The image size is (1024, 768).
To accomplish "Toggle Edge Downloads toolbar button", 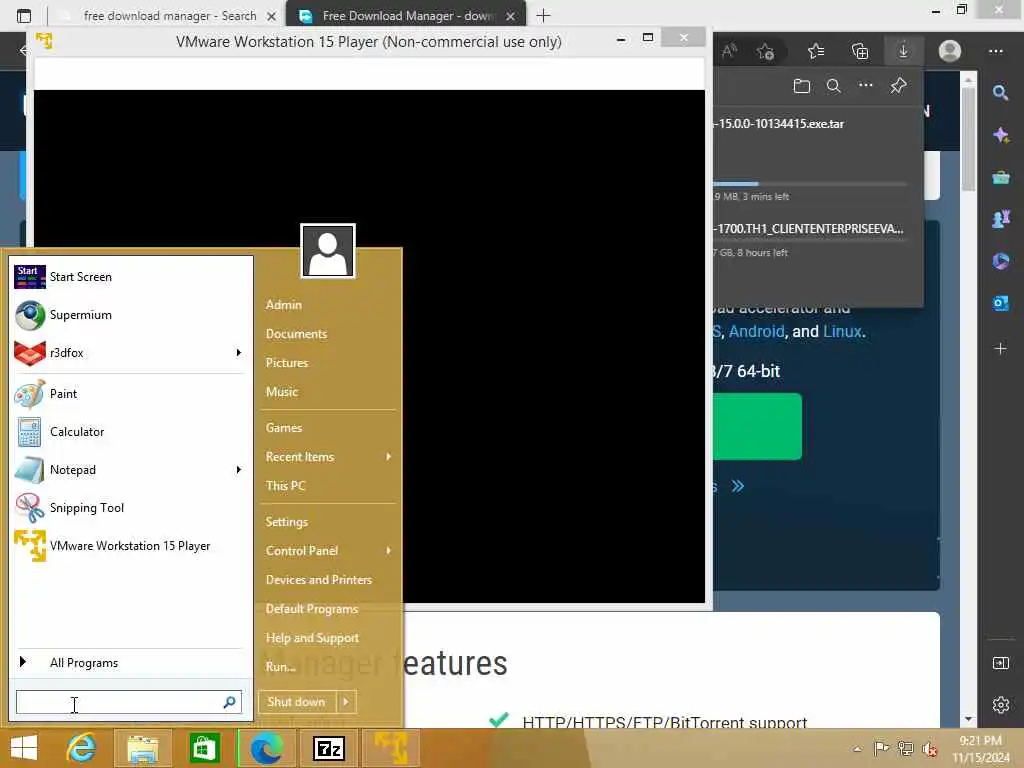I will [903, 51].
